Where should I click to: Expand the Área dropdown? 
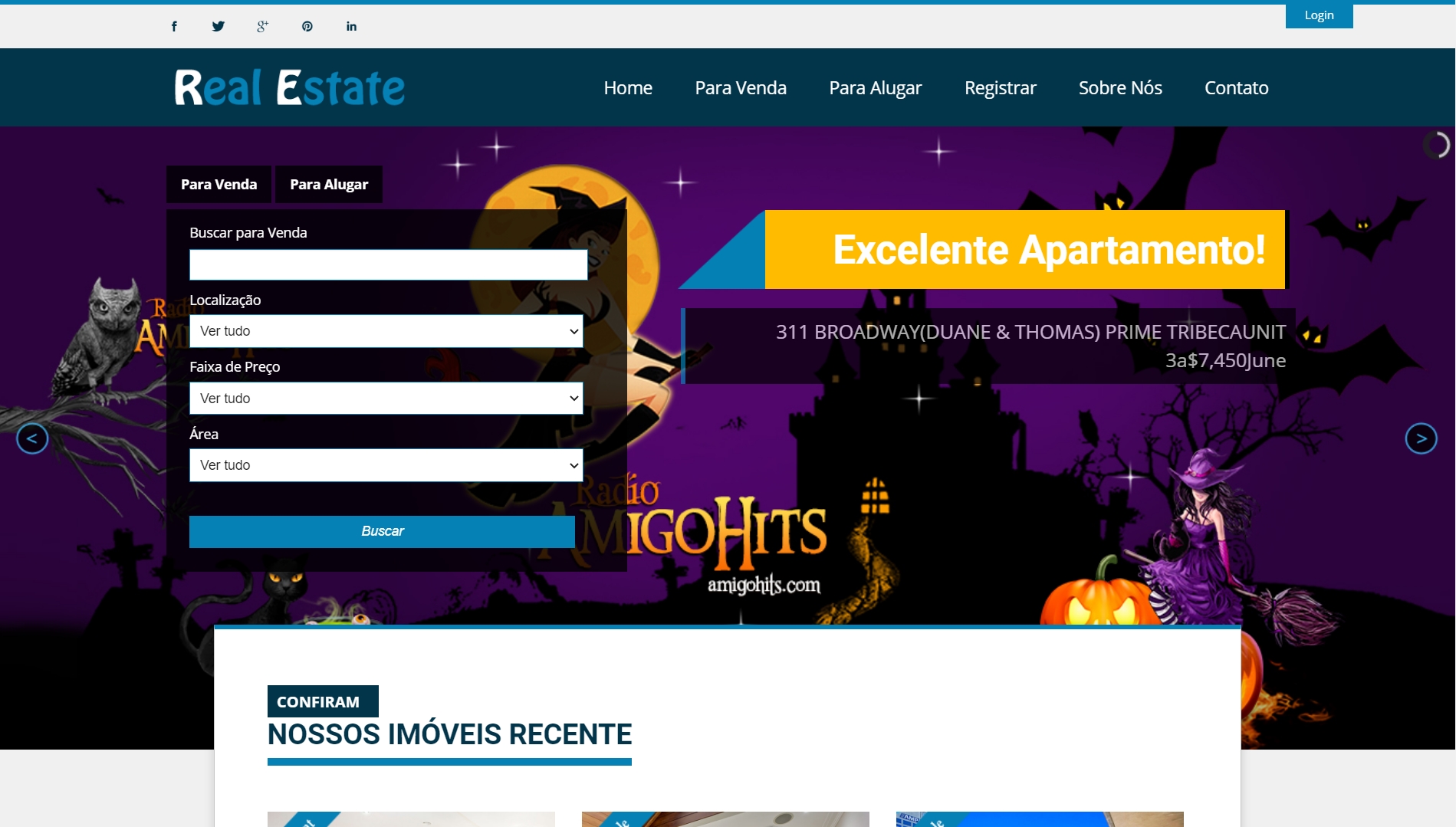(386, 465)
